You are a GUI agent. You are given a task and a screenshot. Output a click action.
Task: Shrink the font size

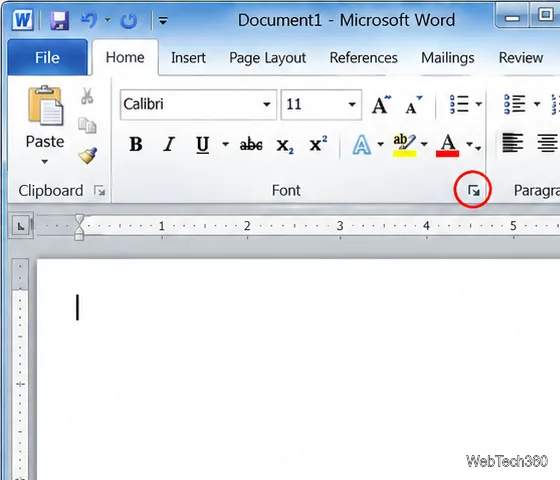click(x=414, y=105)
